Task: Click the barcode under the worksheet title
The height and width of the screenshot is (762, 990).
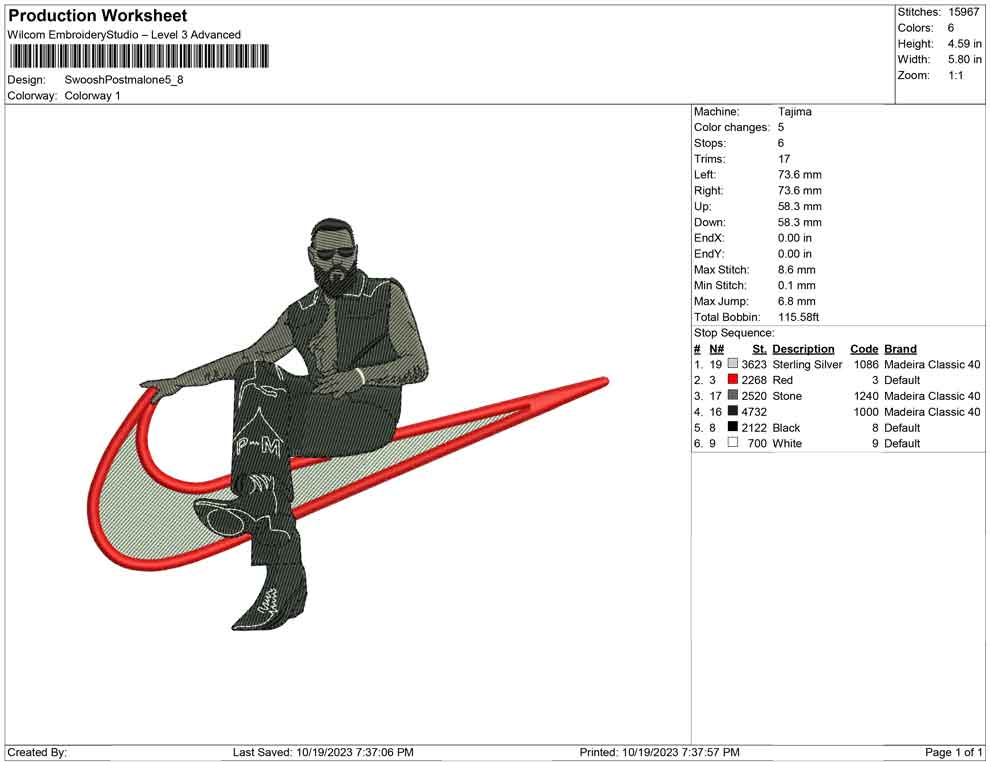Action: pos(138,56)
